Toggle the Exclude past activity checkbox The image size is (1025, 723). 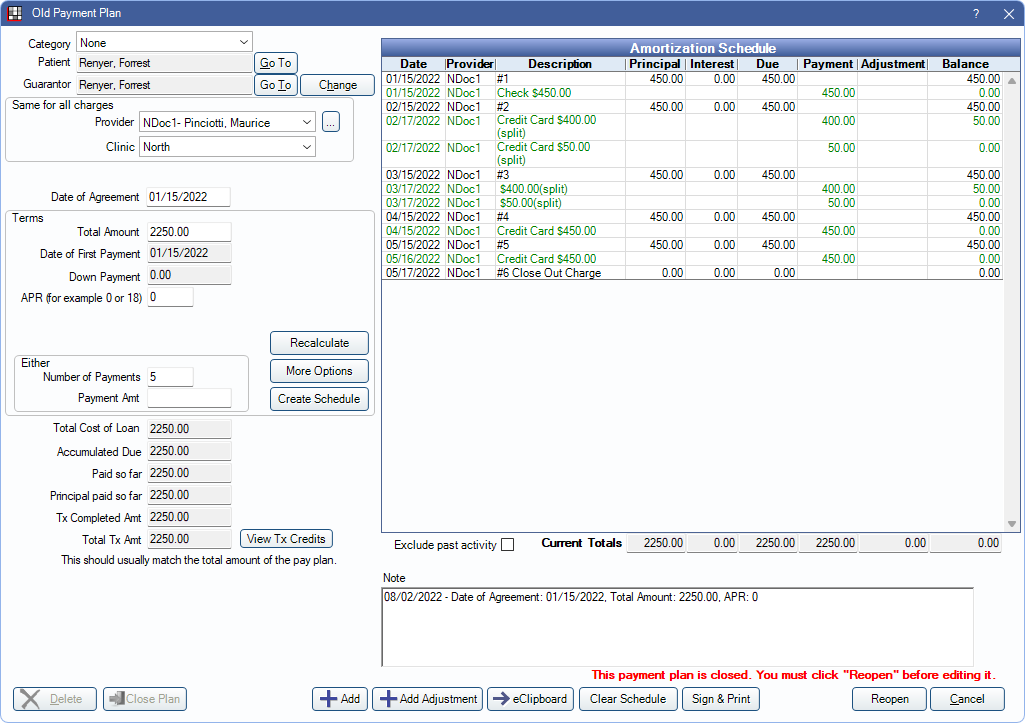[x=507, y=545]
